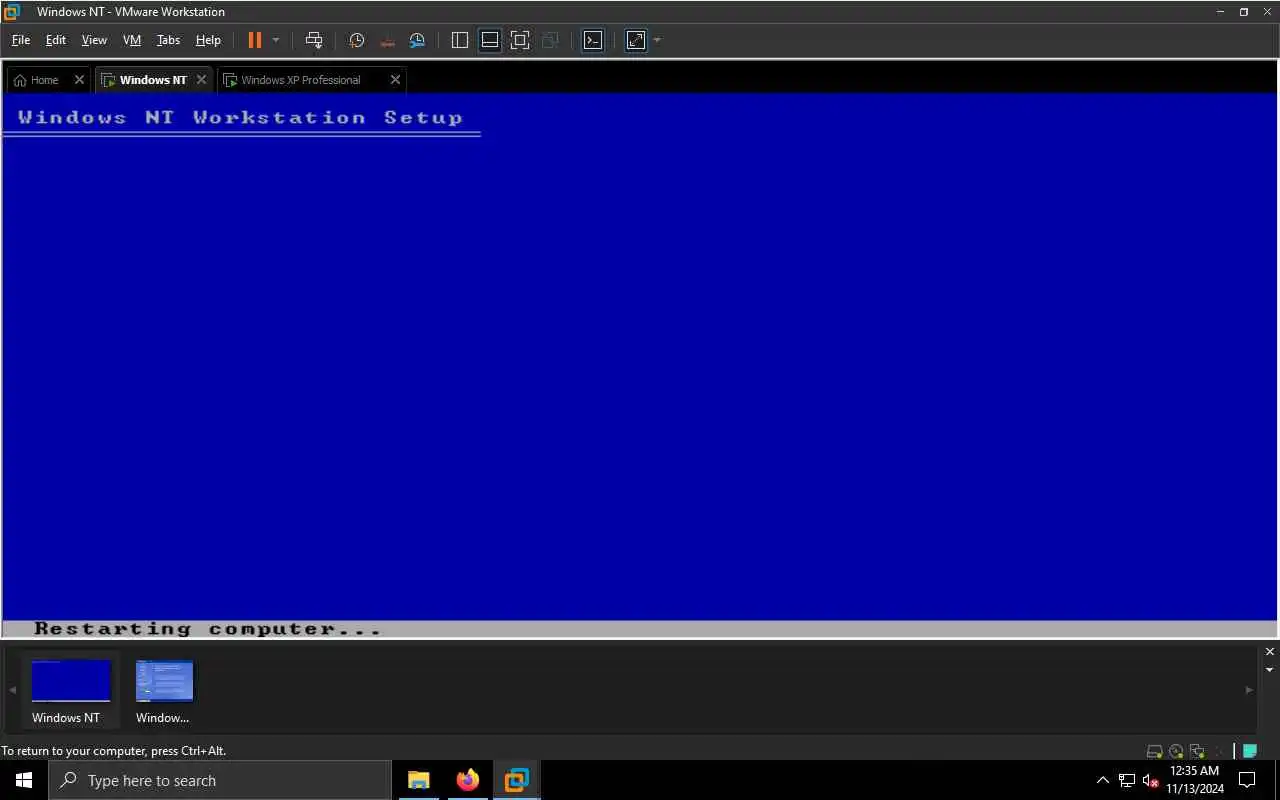The height and width of the screenshot is (800, 1280).
Task: Select the Windows XP thumbnail in bar
Action: pyautogui.click(x=164, y=690)
